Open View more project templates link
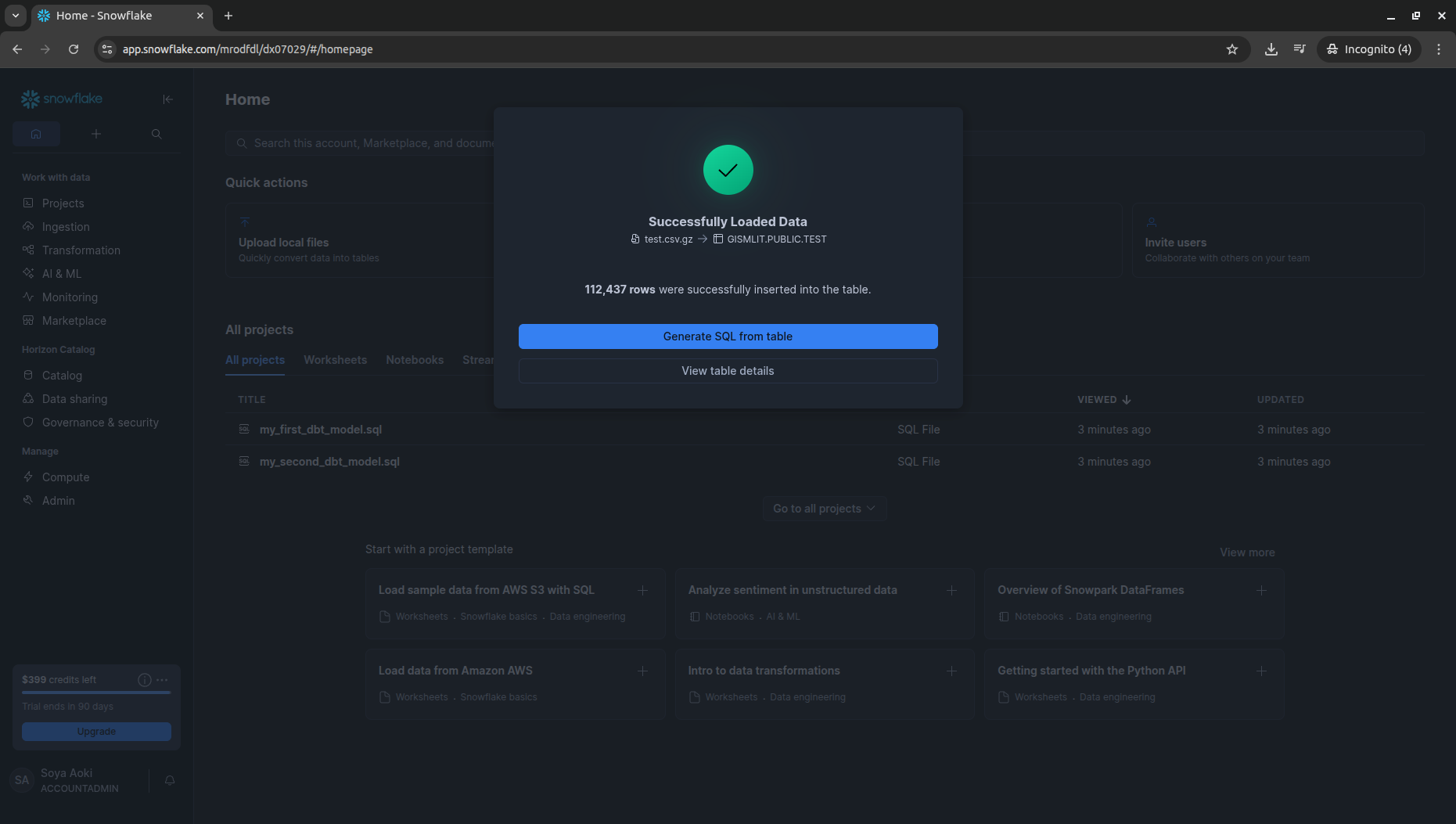1456x824 pixels. (x=1247, y=552)
